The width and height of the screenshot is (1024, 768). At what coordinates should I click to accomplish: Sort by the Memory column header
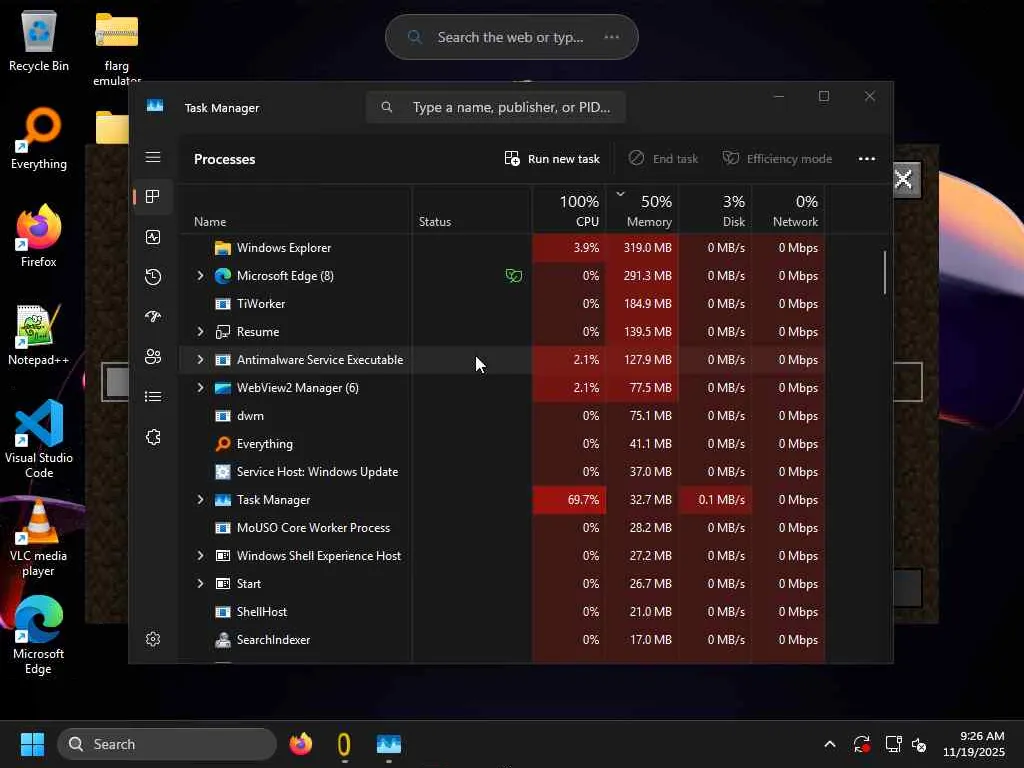pyautogui.click(x=643, y=210)
